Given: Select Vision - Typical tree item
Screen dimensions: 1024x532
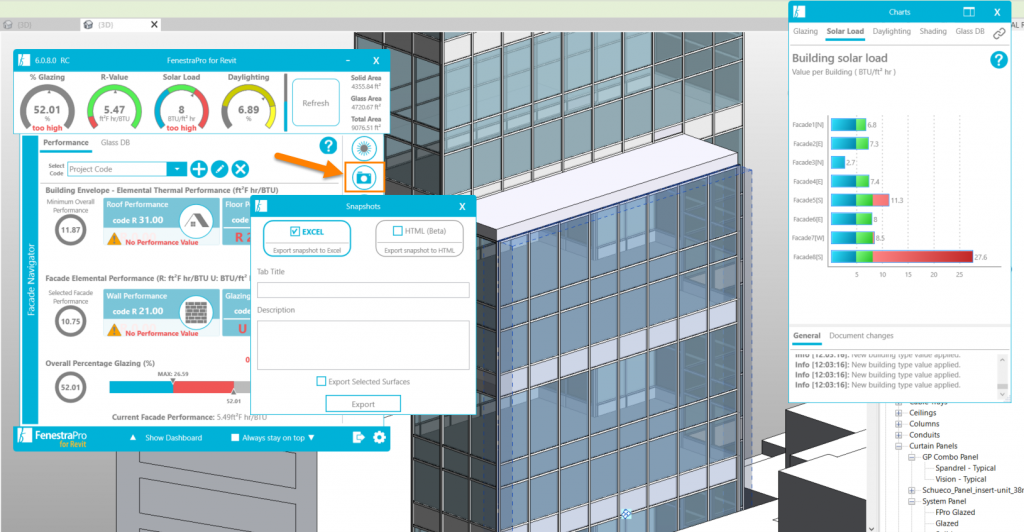Looking at the screenshot, I should (961, 479).
